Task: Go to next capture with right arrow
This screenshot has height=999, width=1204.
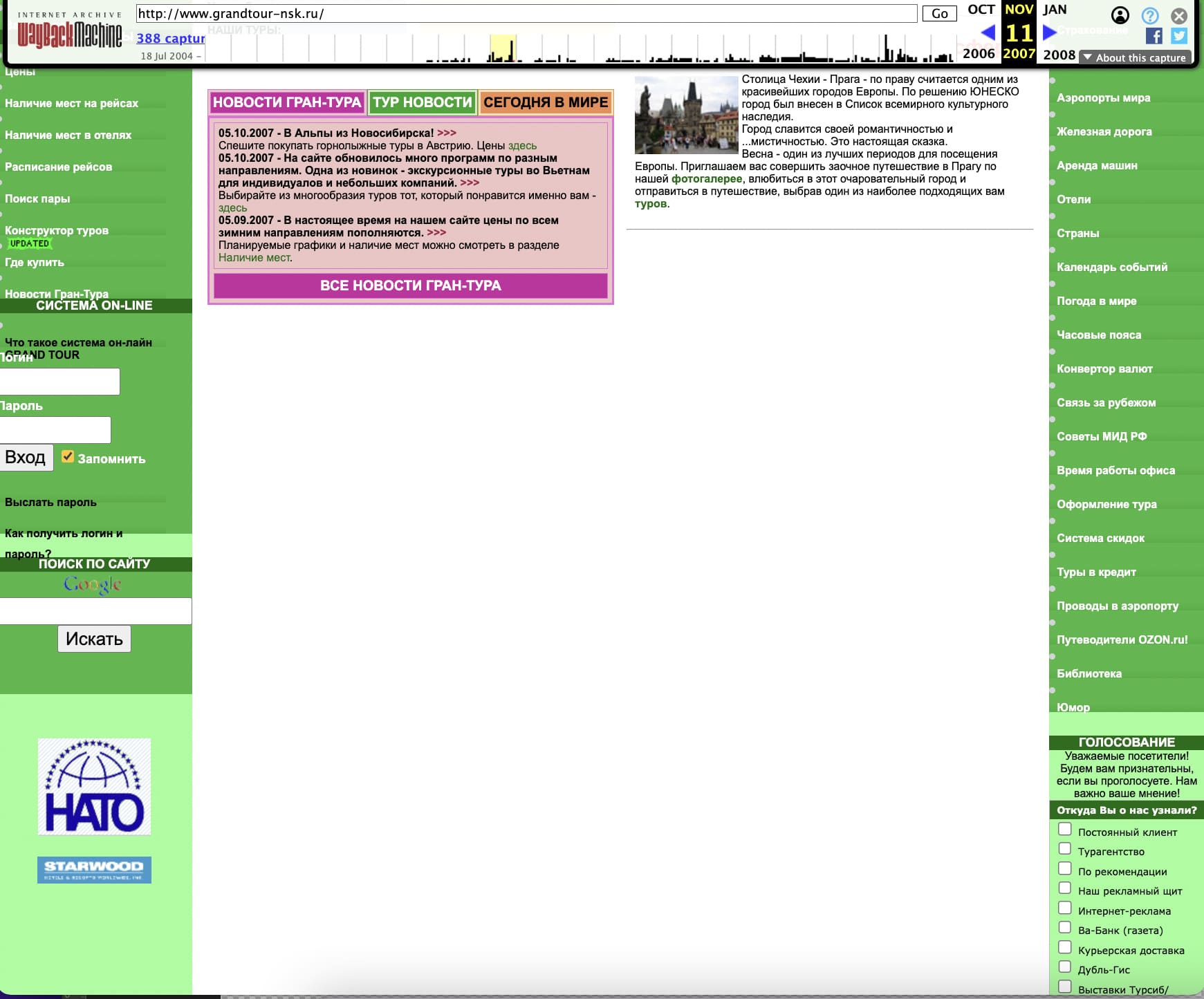Action: click(x=1049, y=32)
